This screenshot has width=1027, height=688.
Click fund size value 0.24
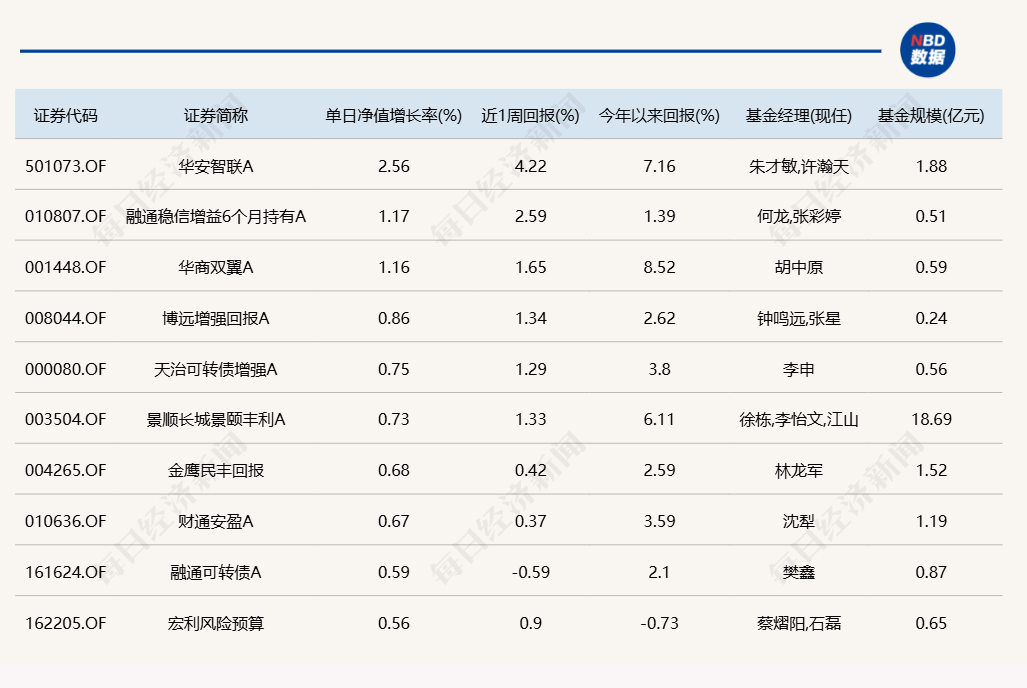click(x=931, y=318)
